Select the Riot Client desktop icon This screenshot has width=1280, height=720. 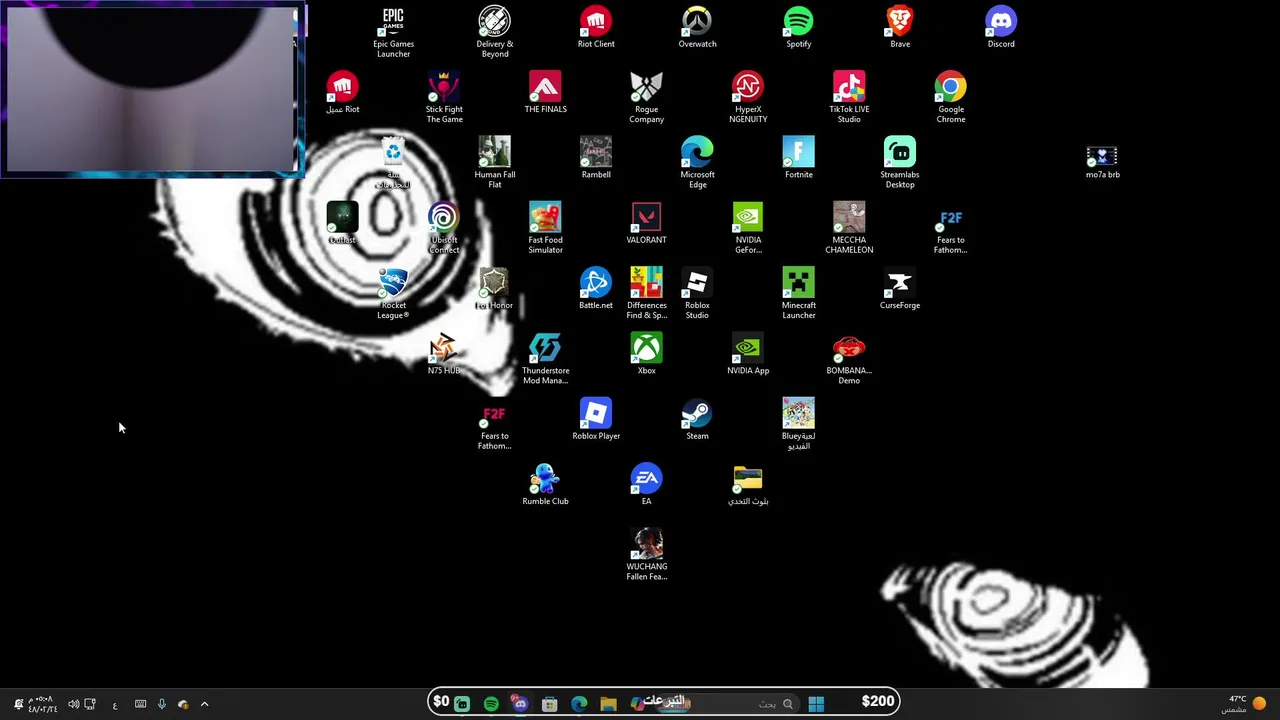coord(596,28)
